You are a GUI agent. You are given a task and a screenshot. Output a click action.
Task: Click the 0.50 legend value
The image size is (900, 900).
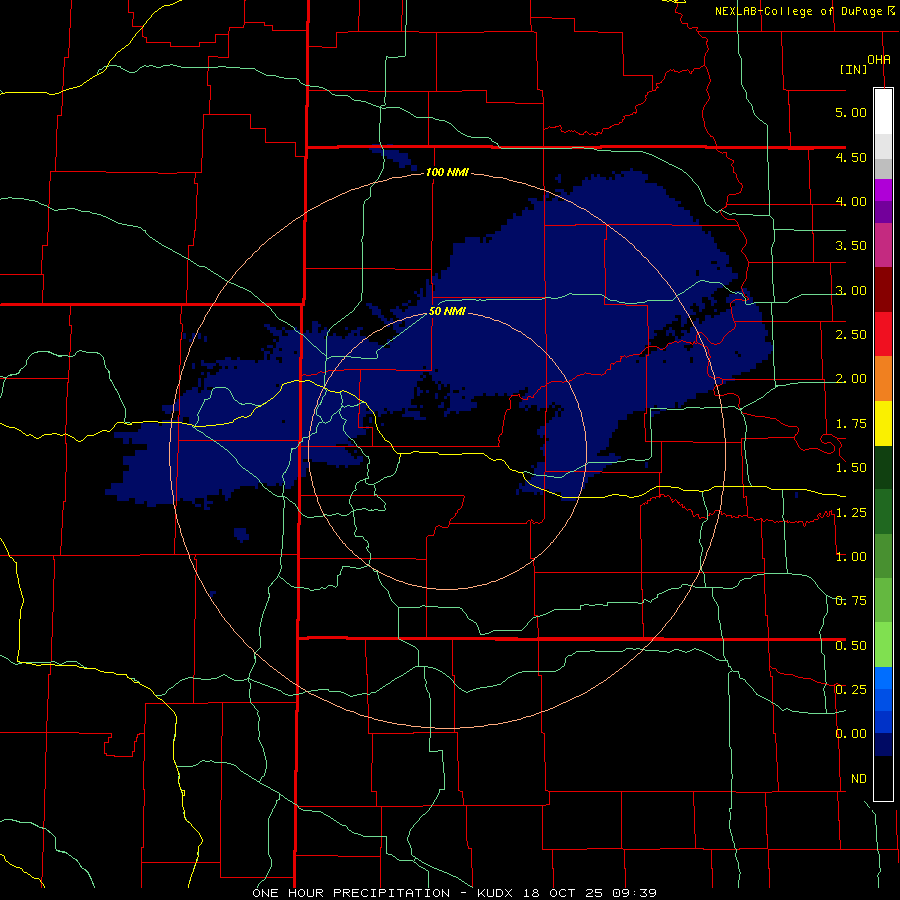[851, 646]
